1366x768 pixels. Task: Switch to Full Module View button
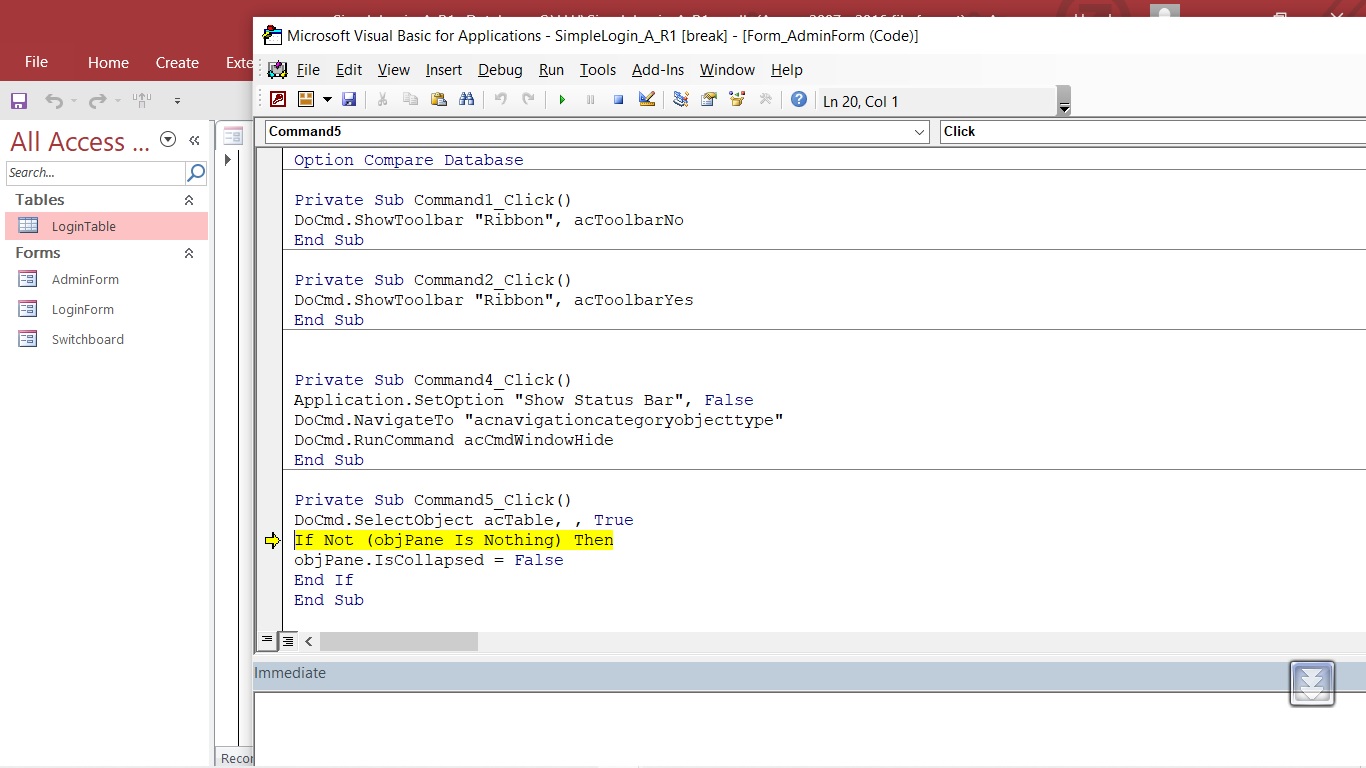pyautogui.click(x=288, y=640)
